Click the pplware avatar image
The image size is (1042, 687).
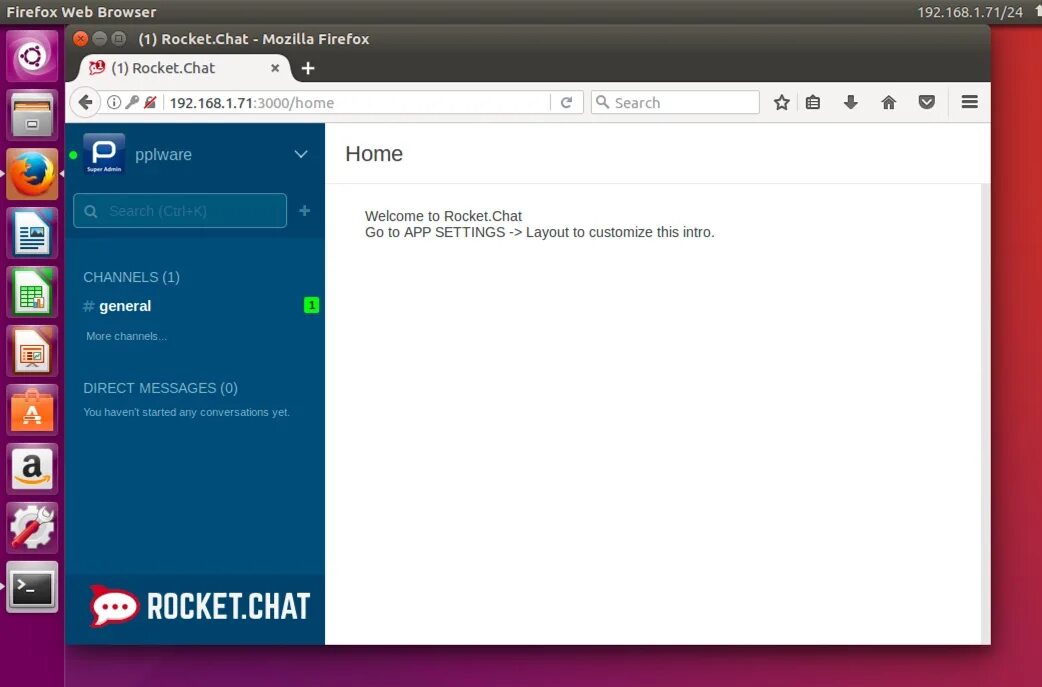click(x=104, y=153)
